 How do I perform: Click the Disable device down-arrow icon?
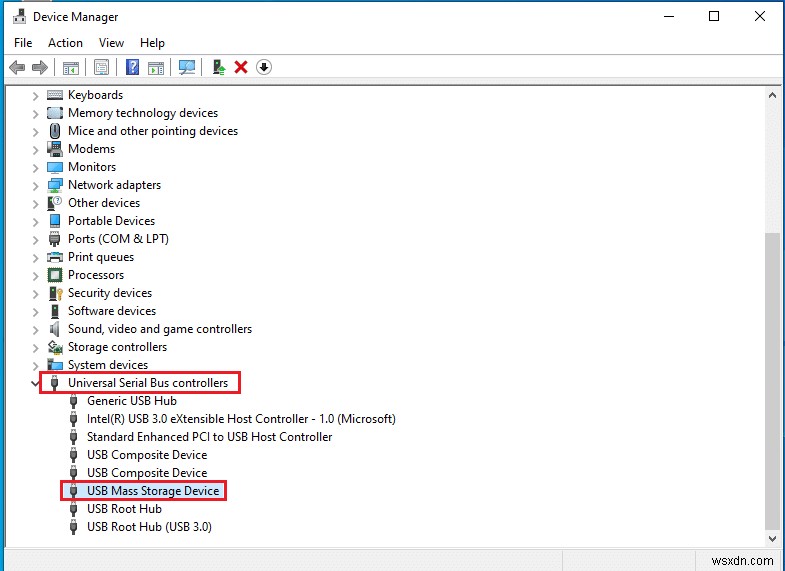[x=264, y=67]
